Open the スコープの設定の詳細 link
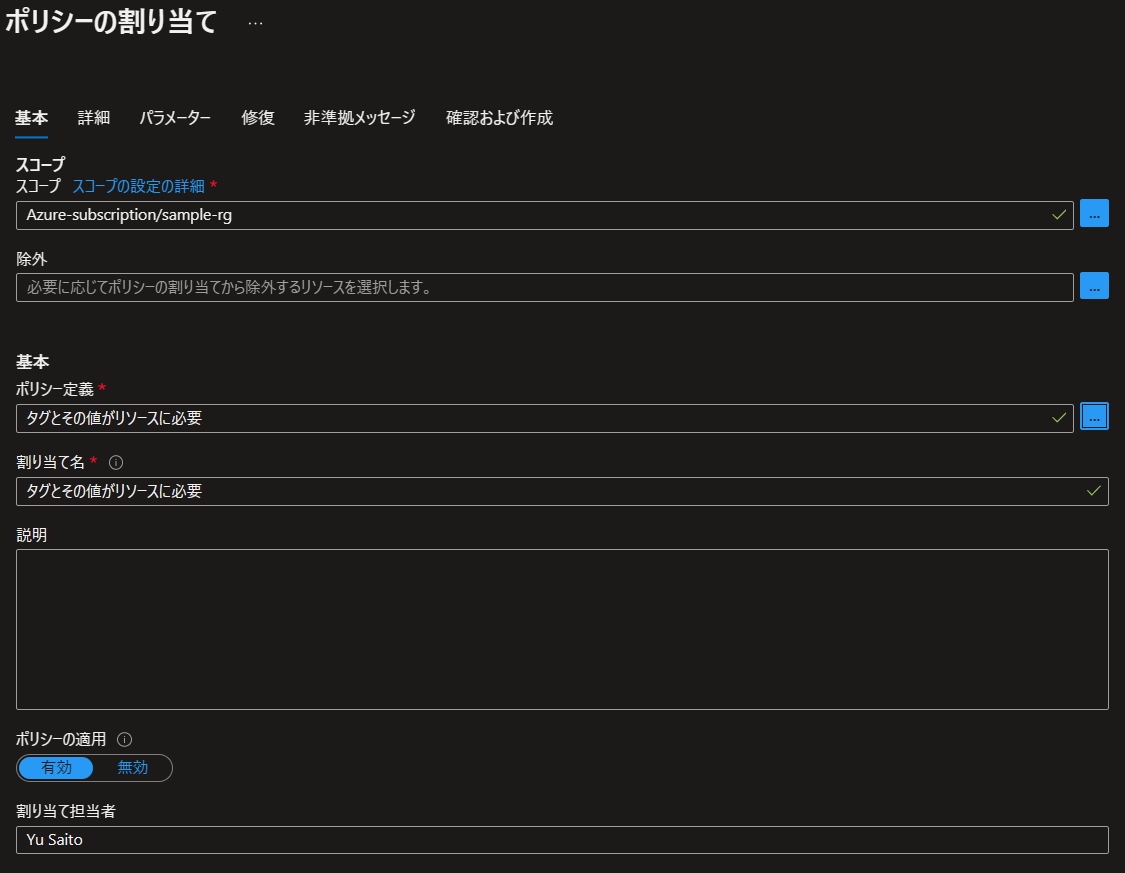This screenshot has width=1125, height=873. click(x=138, y=187)
